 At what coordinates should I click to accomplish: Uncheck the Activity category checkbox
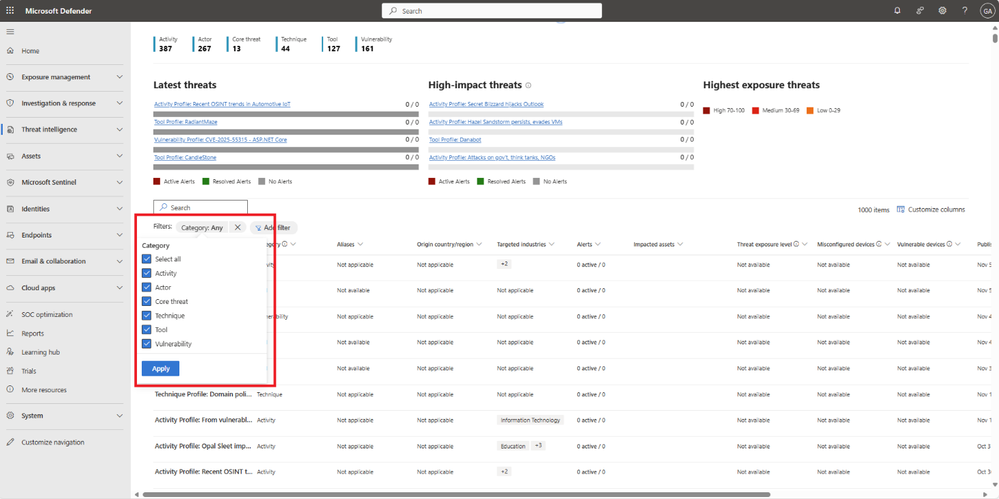(147, 273)
